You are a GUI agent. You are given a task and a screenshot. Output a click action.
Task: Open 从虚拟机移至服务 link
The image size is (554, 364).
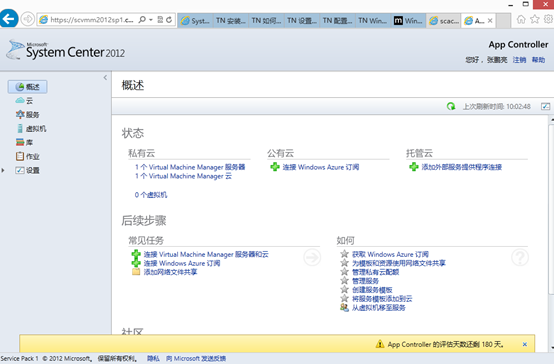click(378, 308)
